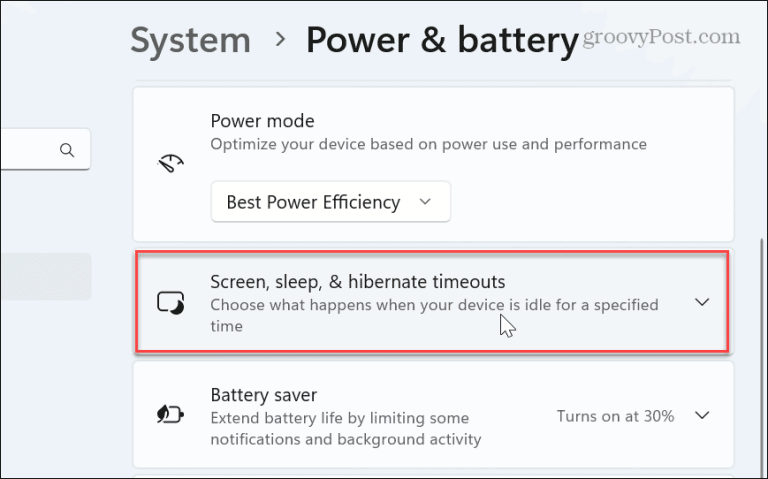Click the search magnifier icon

click(67, 150)
